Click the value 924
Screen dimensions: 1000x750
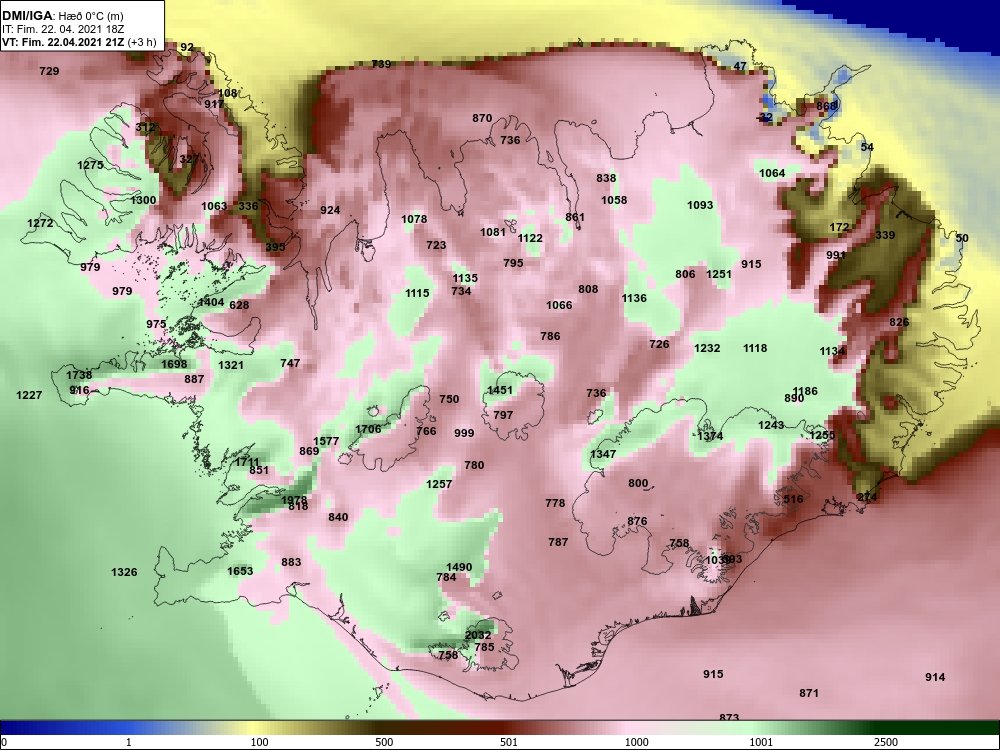pos(330,210)
